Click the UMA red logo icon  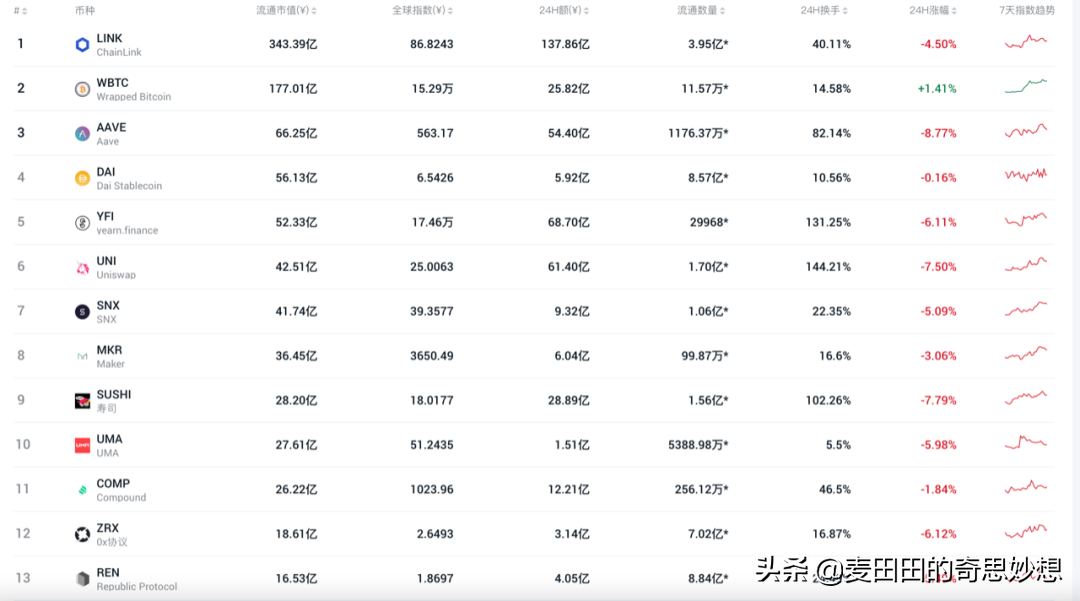[82, 445]
